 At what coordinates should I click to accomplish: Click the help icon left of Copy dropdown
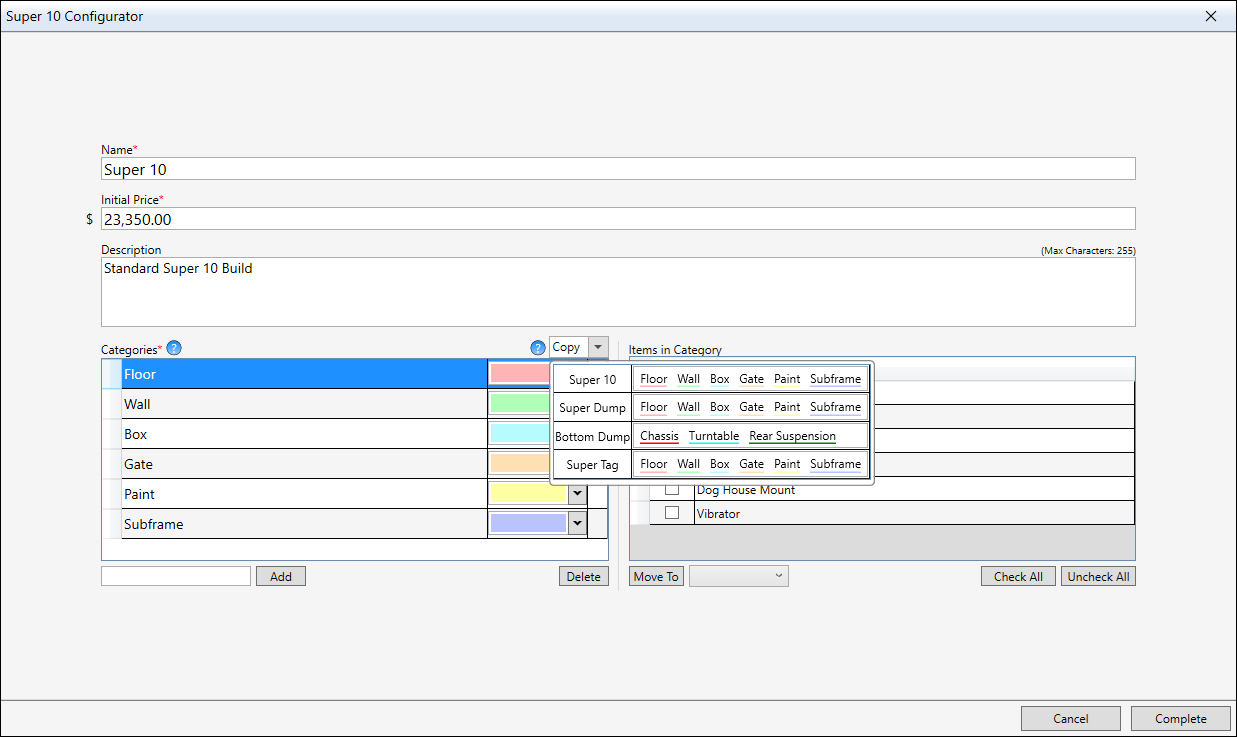tap(538, 348)
